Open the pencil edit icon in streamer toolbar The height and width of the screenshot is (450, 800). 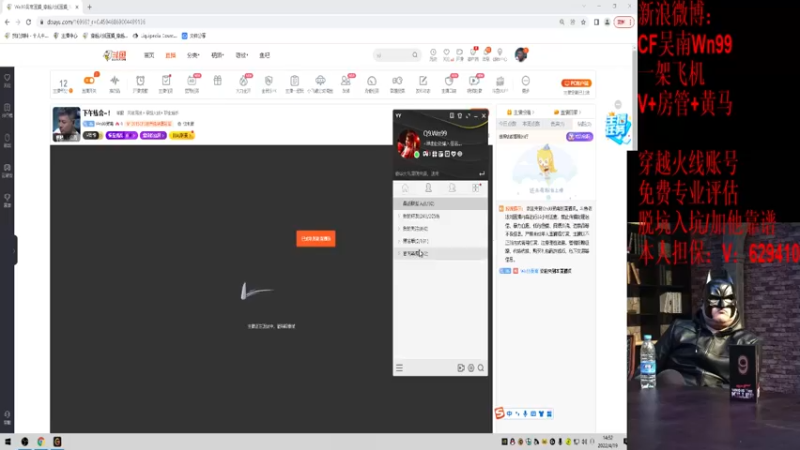(423, 81)
